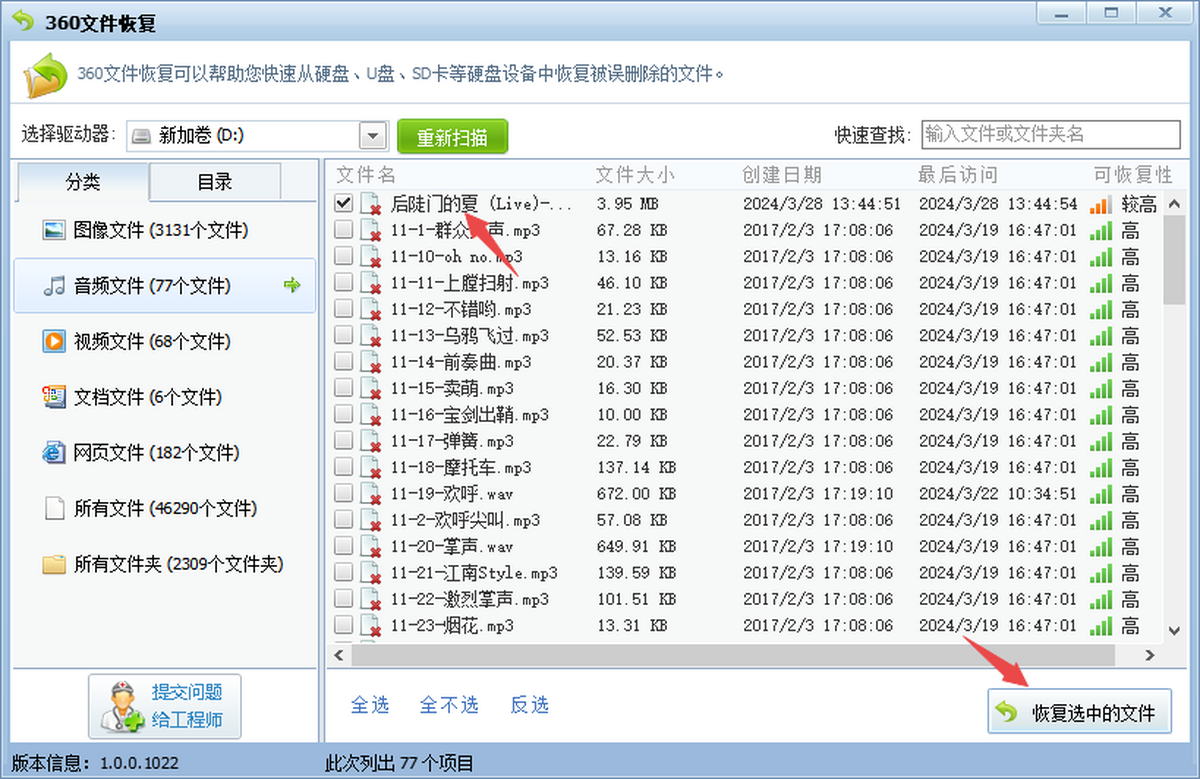Click the all files blank page icon
Viewport: 1200px width, 779px height.
pos(54,509)
